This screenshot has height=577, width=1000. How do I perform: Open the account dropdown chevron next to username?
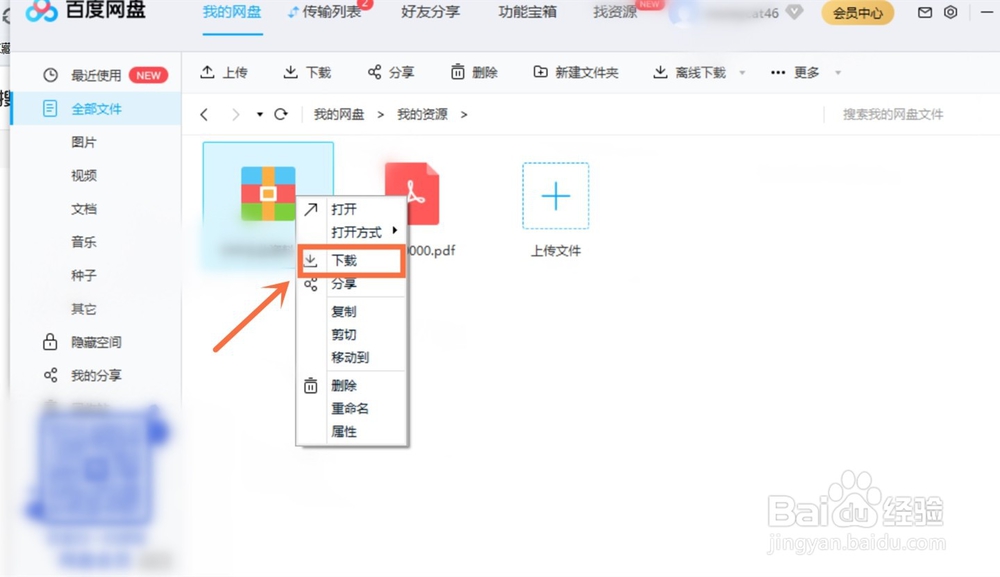click(x=793, y=13)
